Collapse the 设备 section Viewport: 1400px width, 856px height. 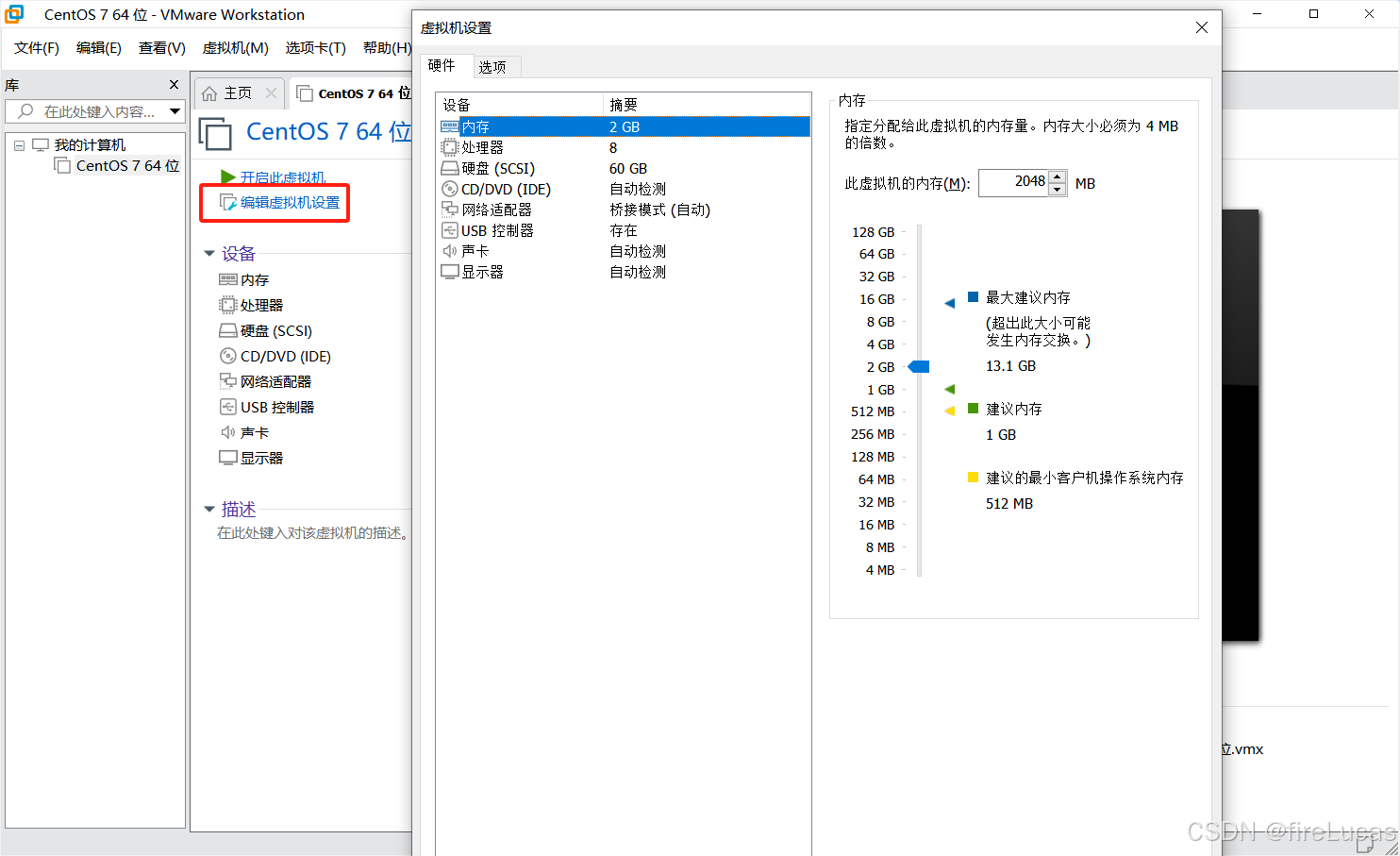[209, 253]
